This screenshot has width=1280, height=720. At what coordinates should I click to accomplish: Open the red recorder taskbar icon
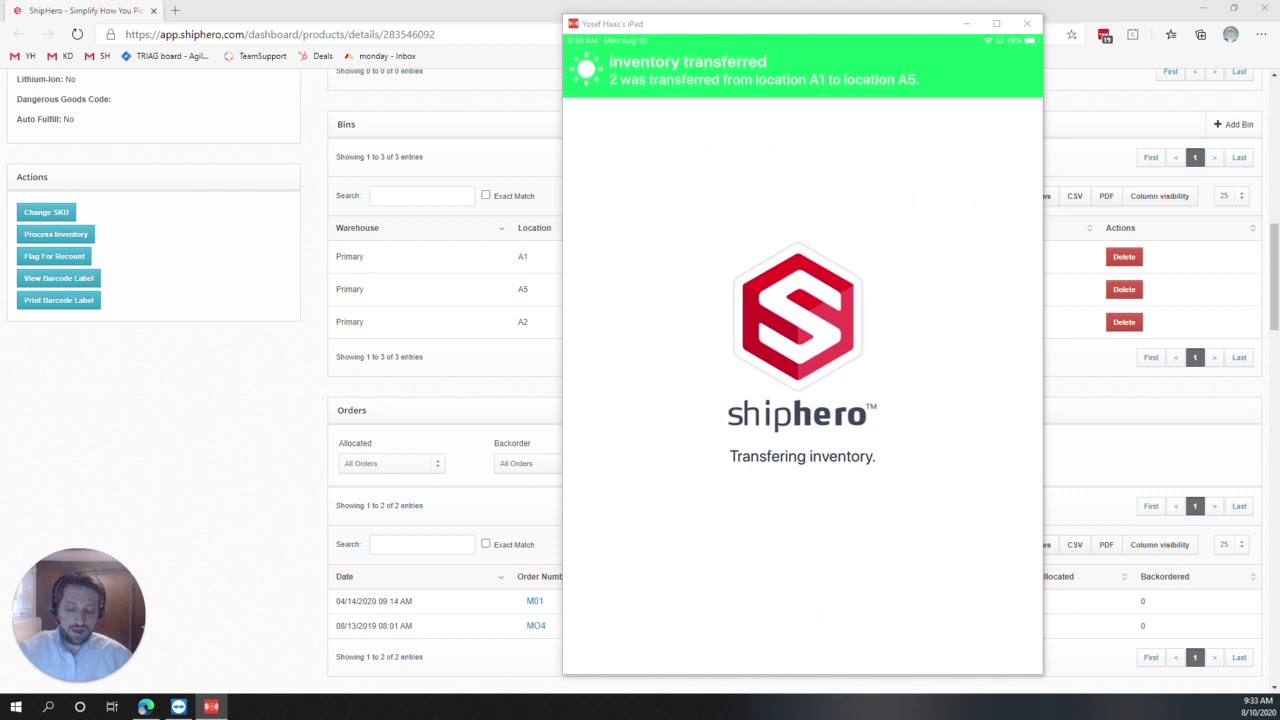tap(211, 707)
